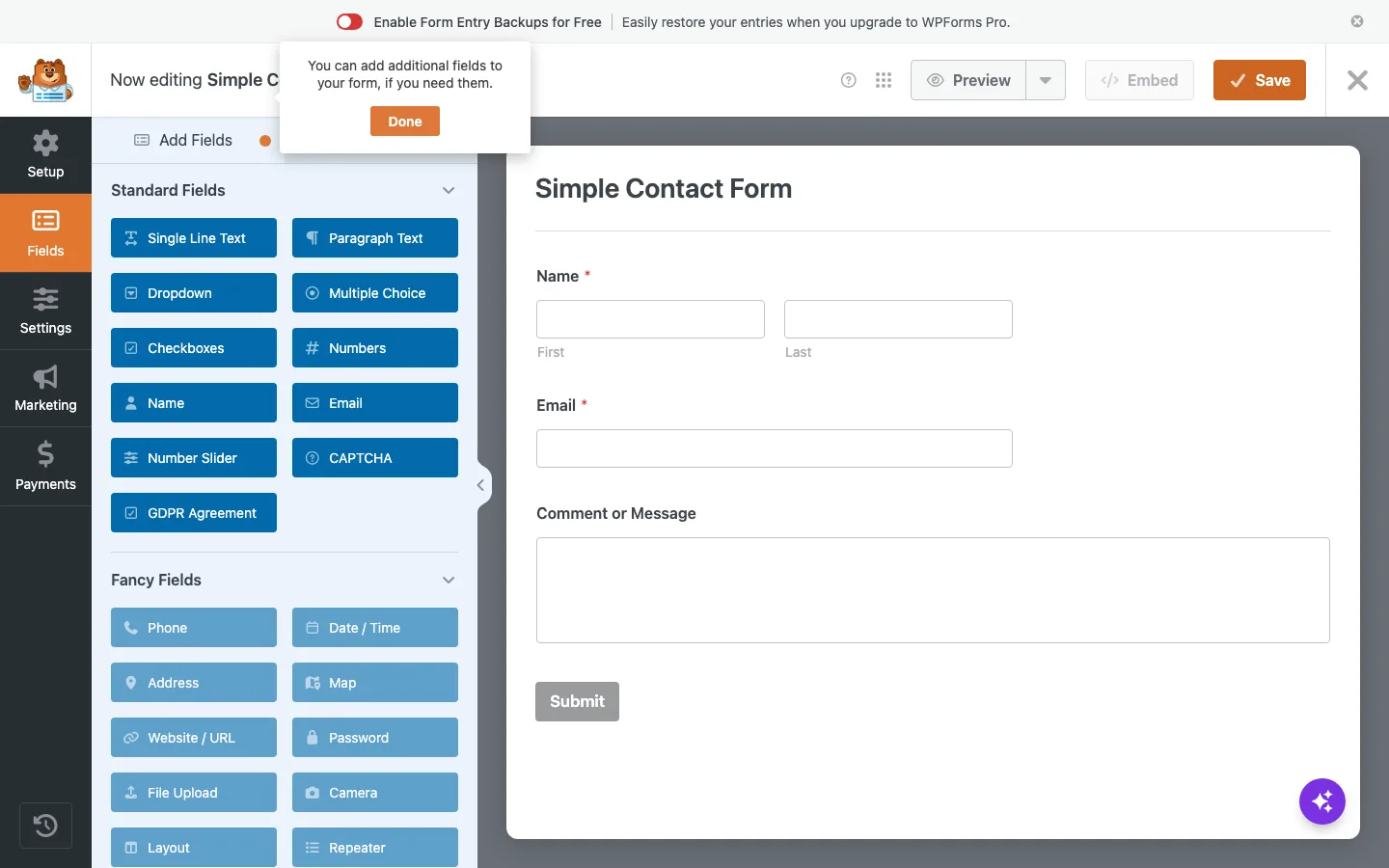Add a Single Line Text field
Viewport: 1389px width, 868px height.
[x=194, y=238]
